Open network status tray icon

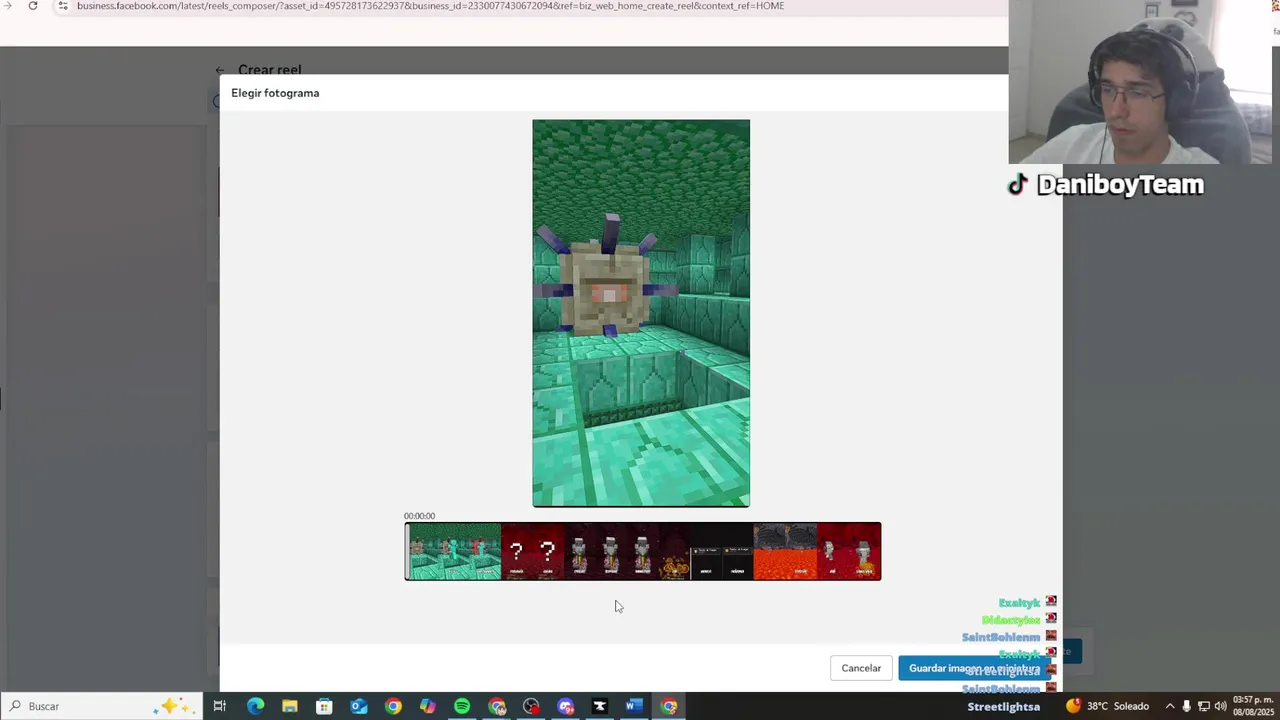click(x=1204, y=706)
